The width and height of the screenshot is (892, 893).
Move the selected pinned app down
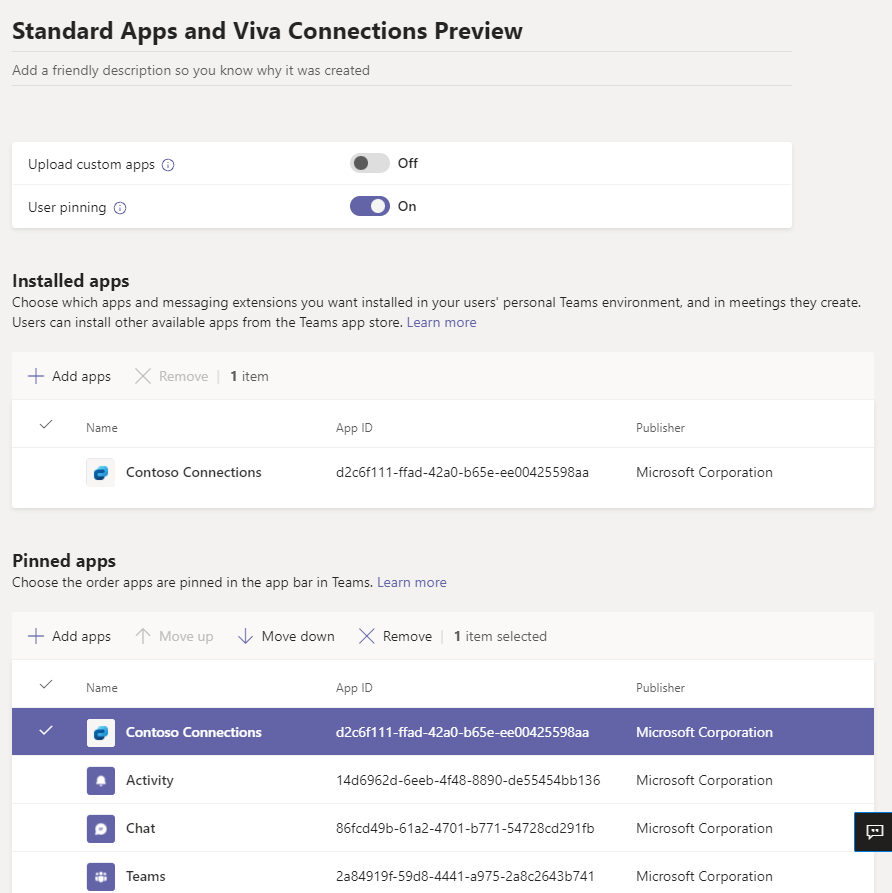[x=286, y=637]
